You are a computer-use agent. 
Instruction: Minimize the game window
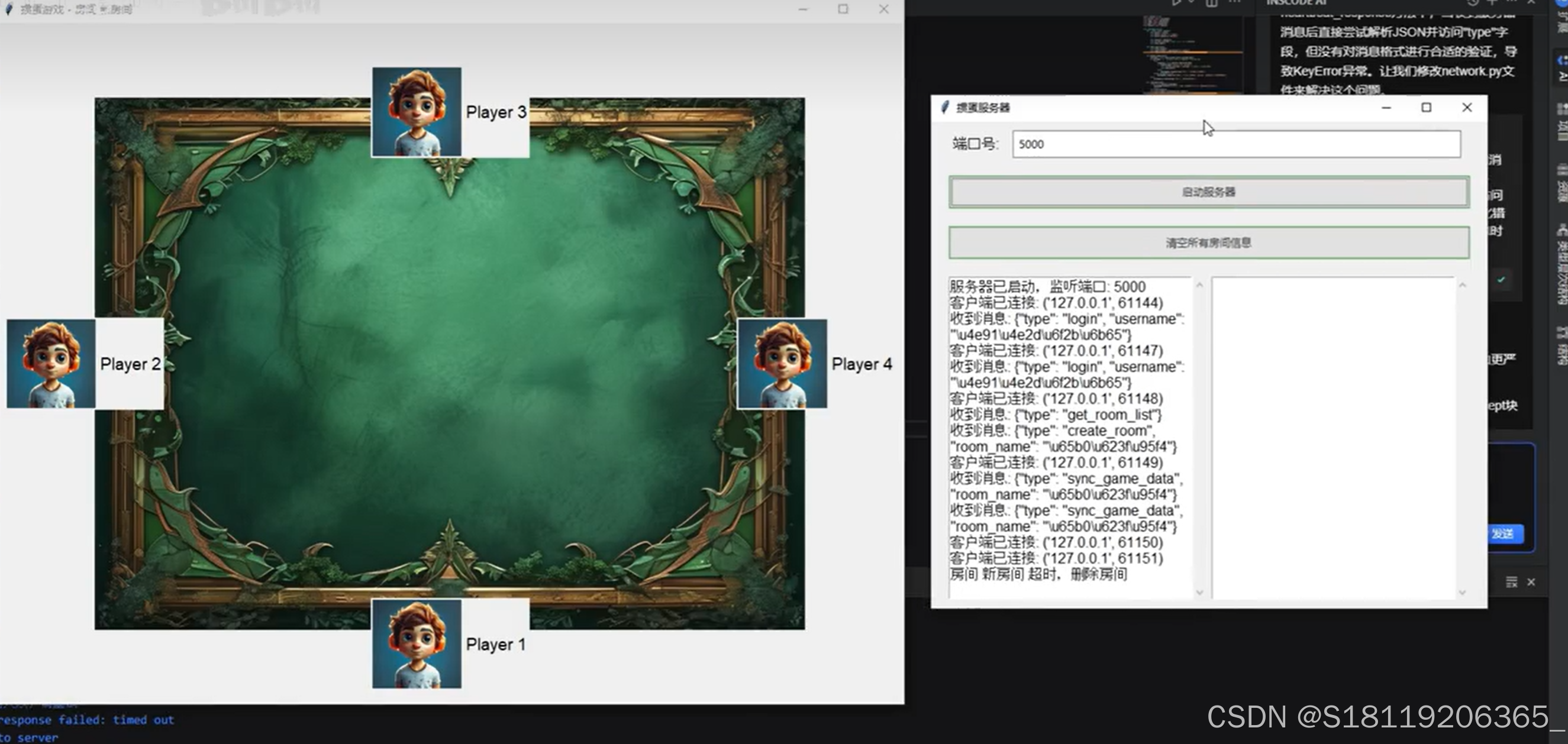[803, 9]
